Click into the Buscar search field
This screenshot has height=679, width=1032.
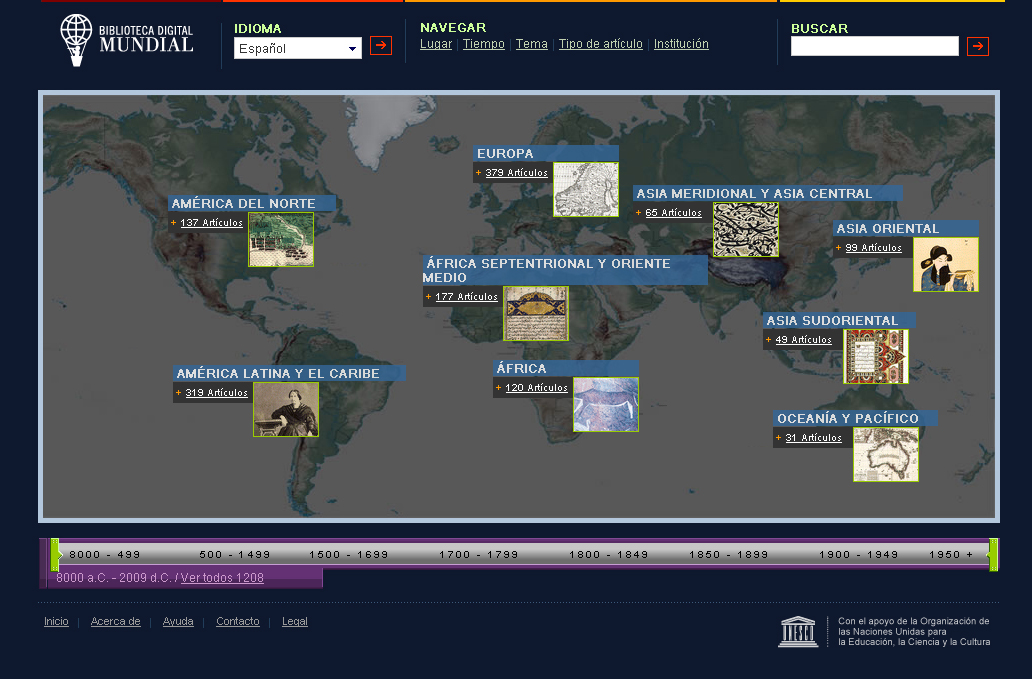point(874,46)
